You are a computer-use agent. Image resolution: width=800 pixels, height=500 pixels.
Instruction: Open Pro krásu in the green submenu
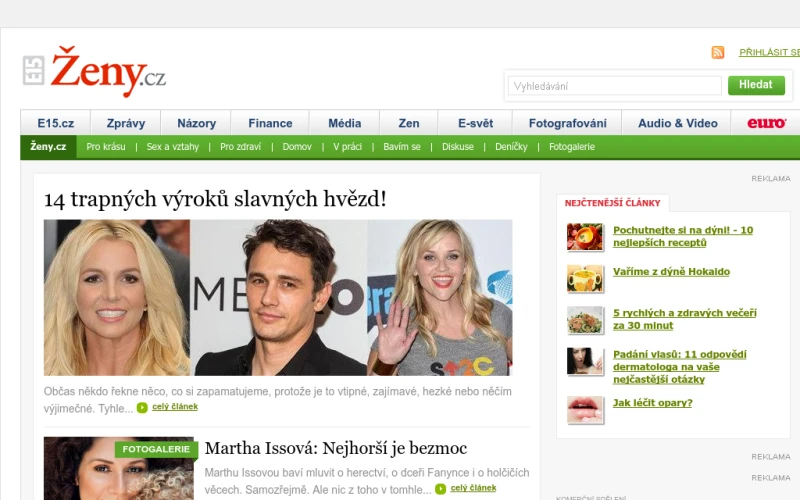coord(106,147)
